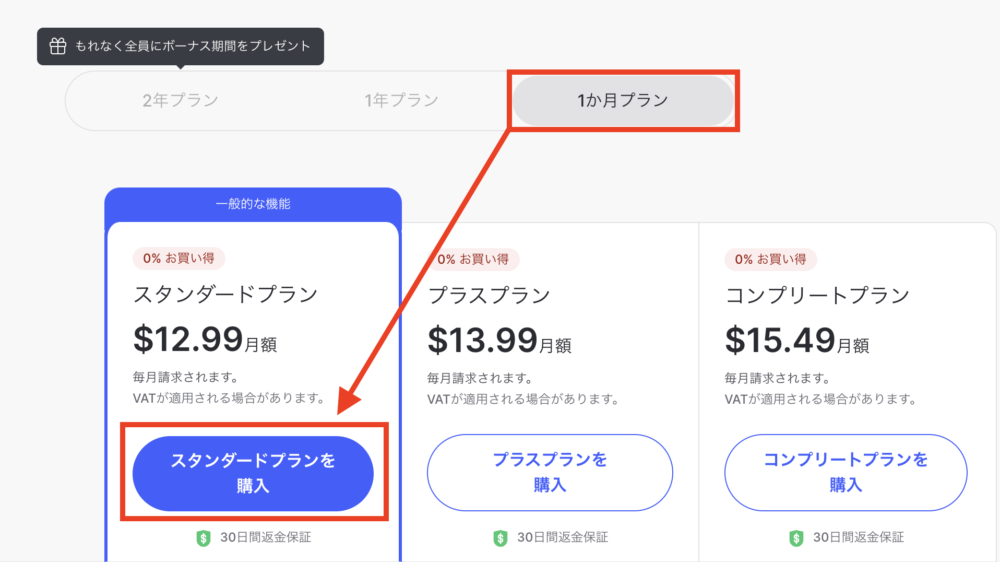Click コンプリートプランを購入 button
Image resolution: width=1000 pixels, height=562 pixels.
coord(846,473)
